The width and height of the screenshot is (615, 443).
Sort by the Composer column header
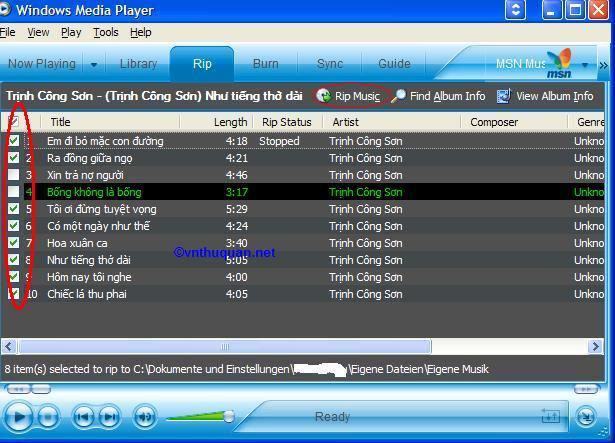tap(514, 122)
